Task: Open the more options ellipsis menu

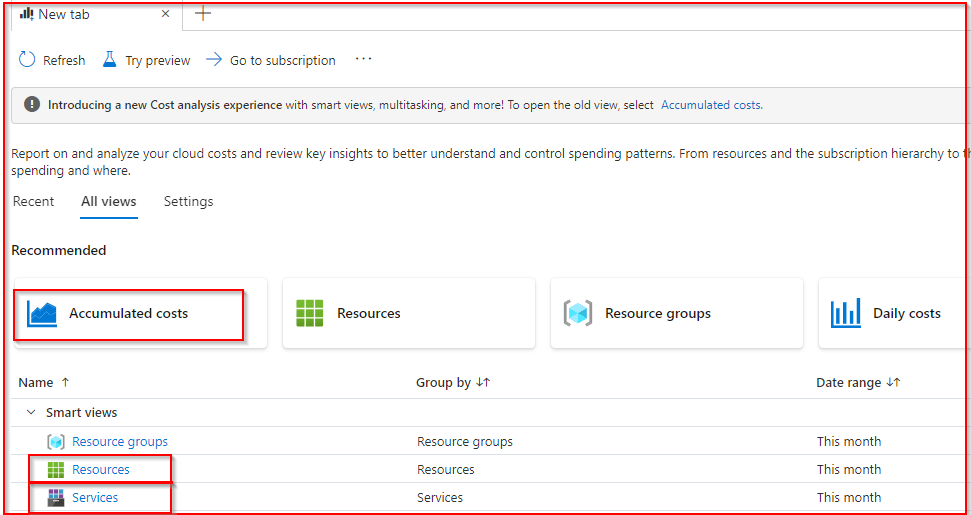Action: tap(364, 59)
